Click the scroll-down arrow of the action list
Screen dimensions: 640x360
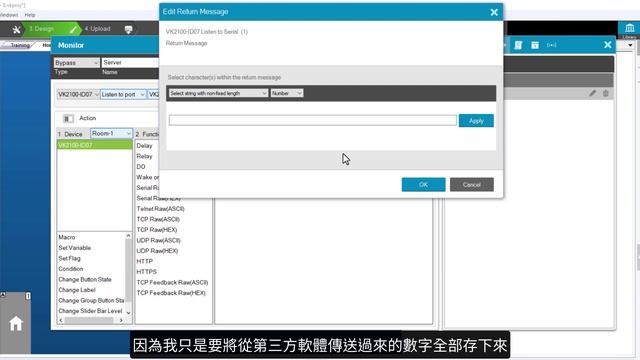(128, 313)
